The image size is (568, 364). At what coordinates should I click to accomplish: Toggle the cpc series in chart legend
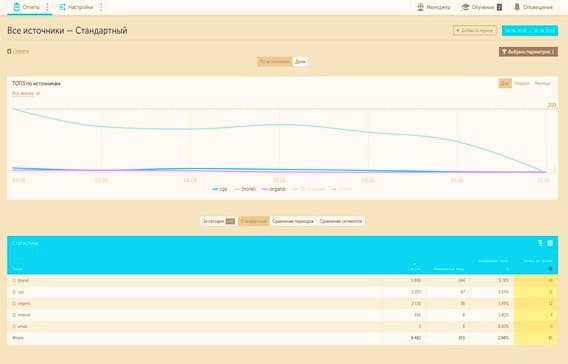[220, 189]
